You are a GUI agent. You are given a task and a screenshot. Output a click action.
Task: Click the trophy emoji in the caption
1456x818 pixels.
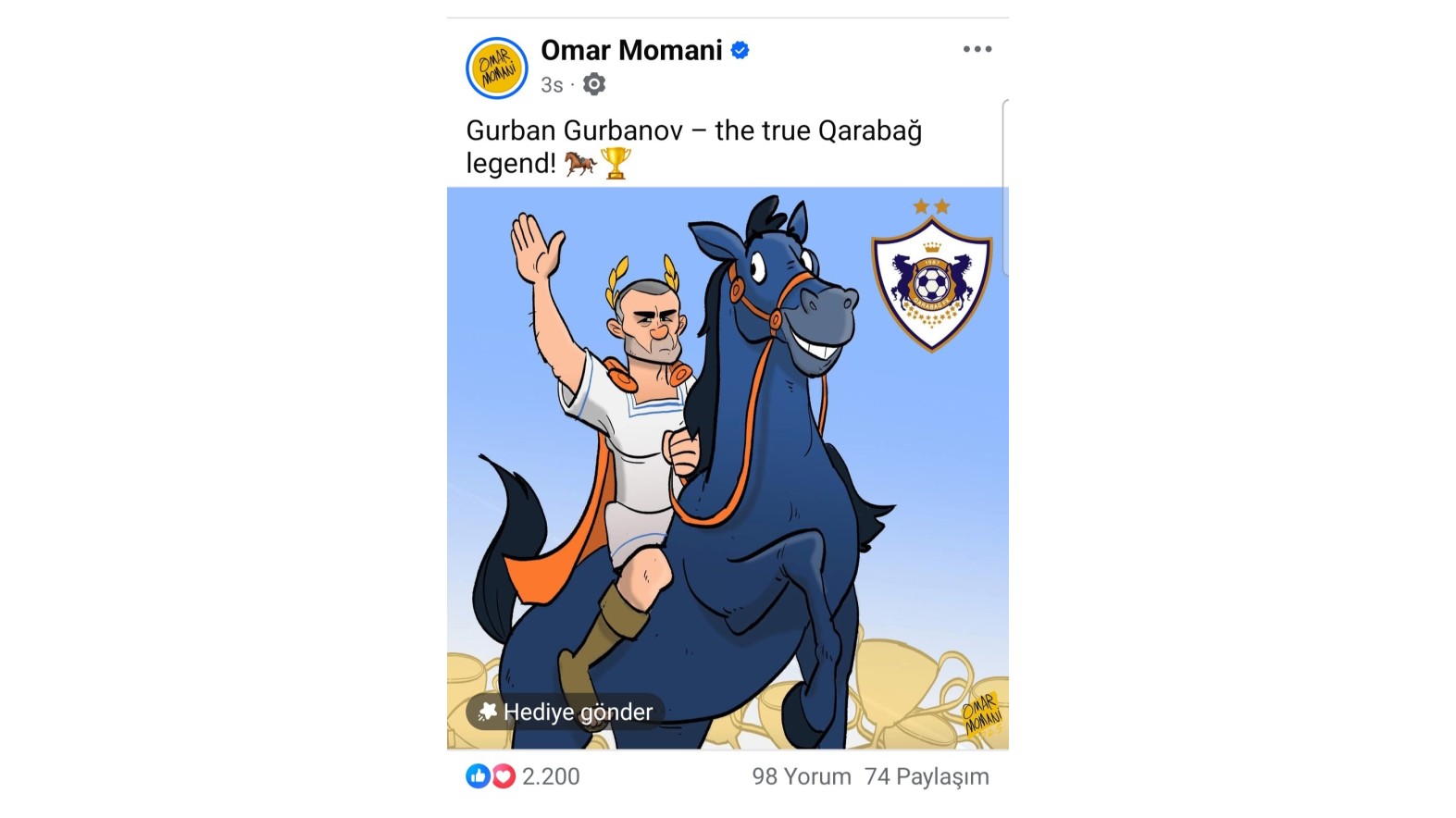coord(616,164)
